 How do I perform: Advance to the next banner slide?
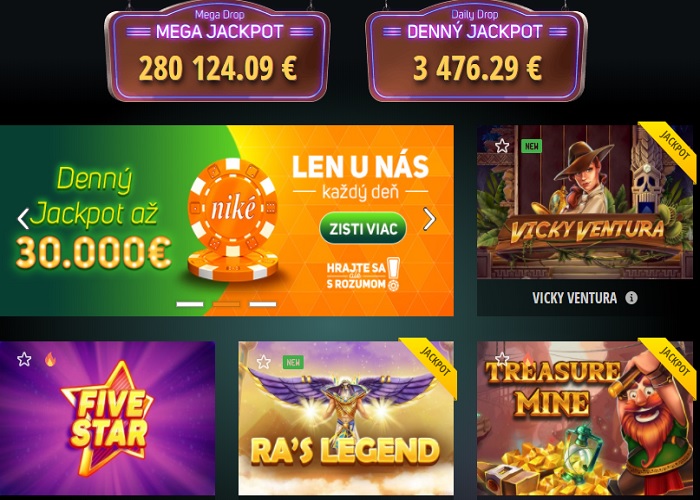point(429,219)
